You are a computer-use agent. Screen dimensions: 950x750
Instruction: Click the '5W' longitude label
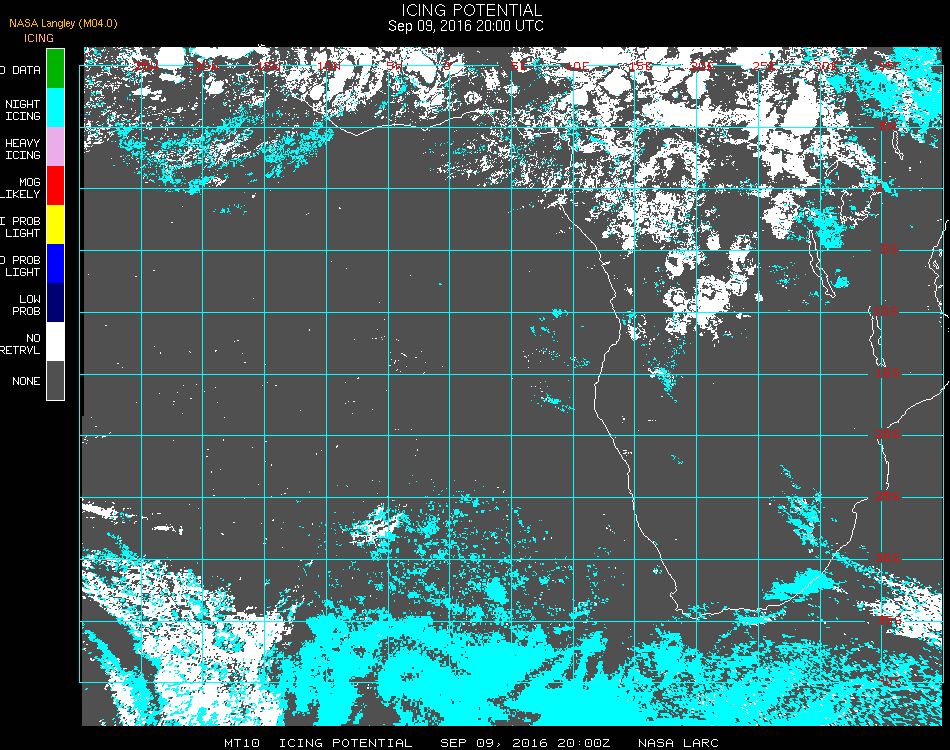point(394,66)
